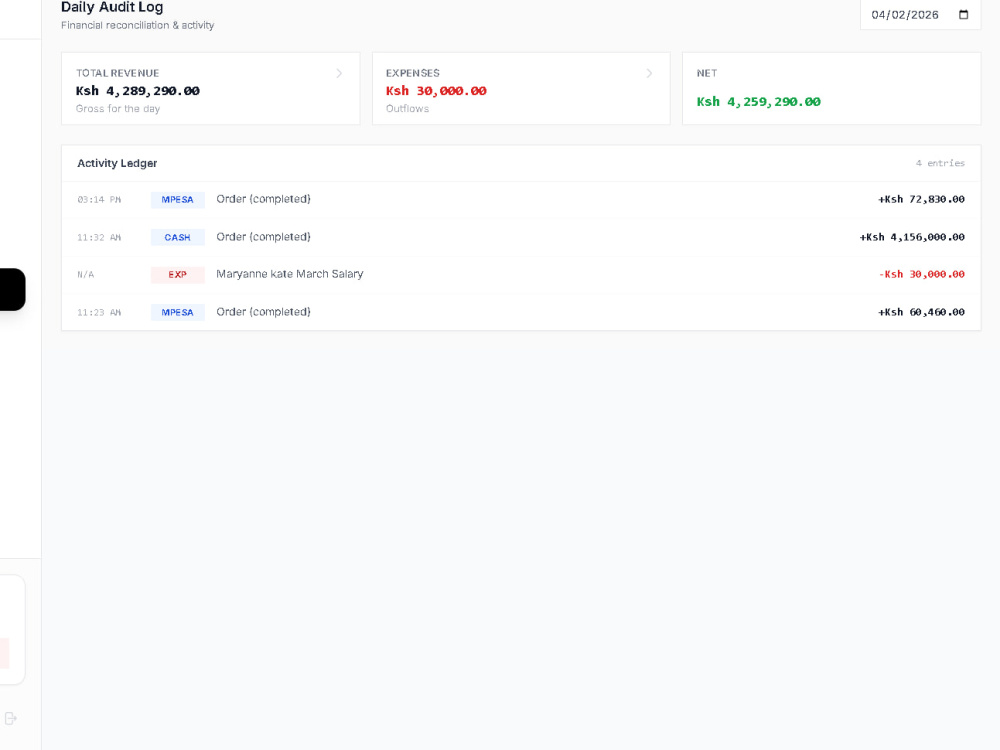Expand Expenses card chevron
The image size is (1000, 750).
pyautogui.click(x=649, y=73)
